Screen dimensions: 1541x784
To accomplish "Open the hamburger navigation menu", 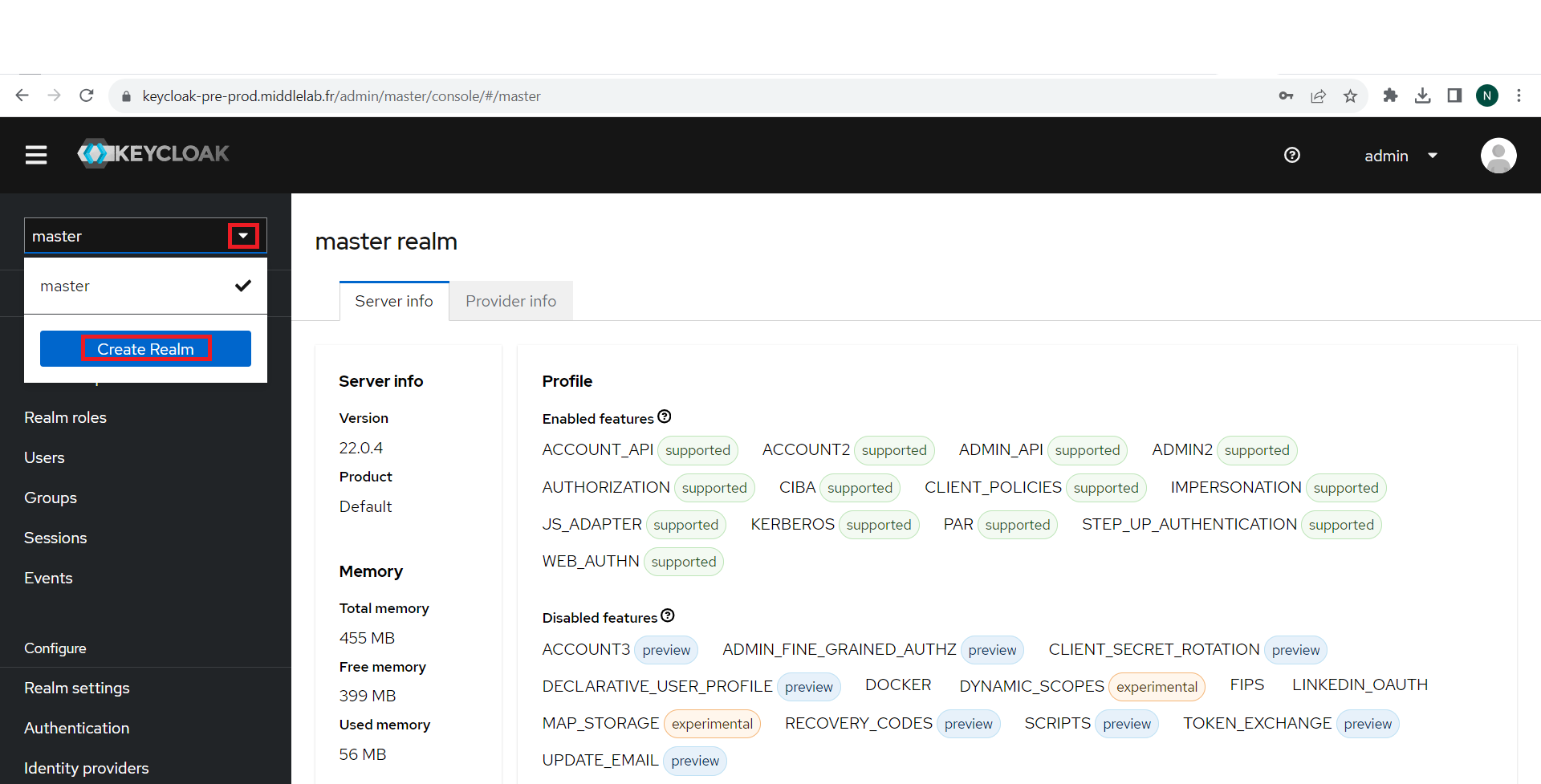I will 35,155.
